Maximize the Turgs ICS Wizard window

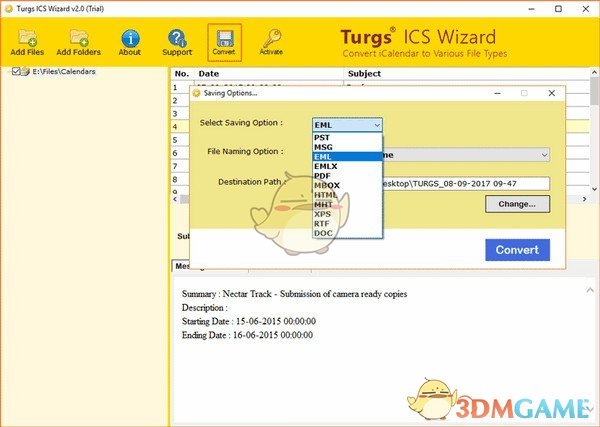coord(558,8)
